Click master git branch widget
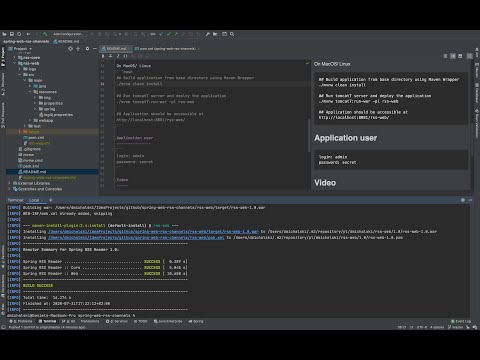The height and width of the screenshot is (360, 480). point(456,327)
